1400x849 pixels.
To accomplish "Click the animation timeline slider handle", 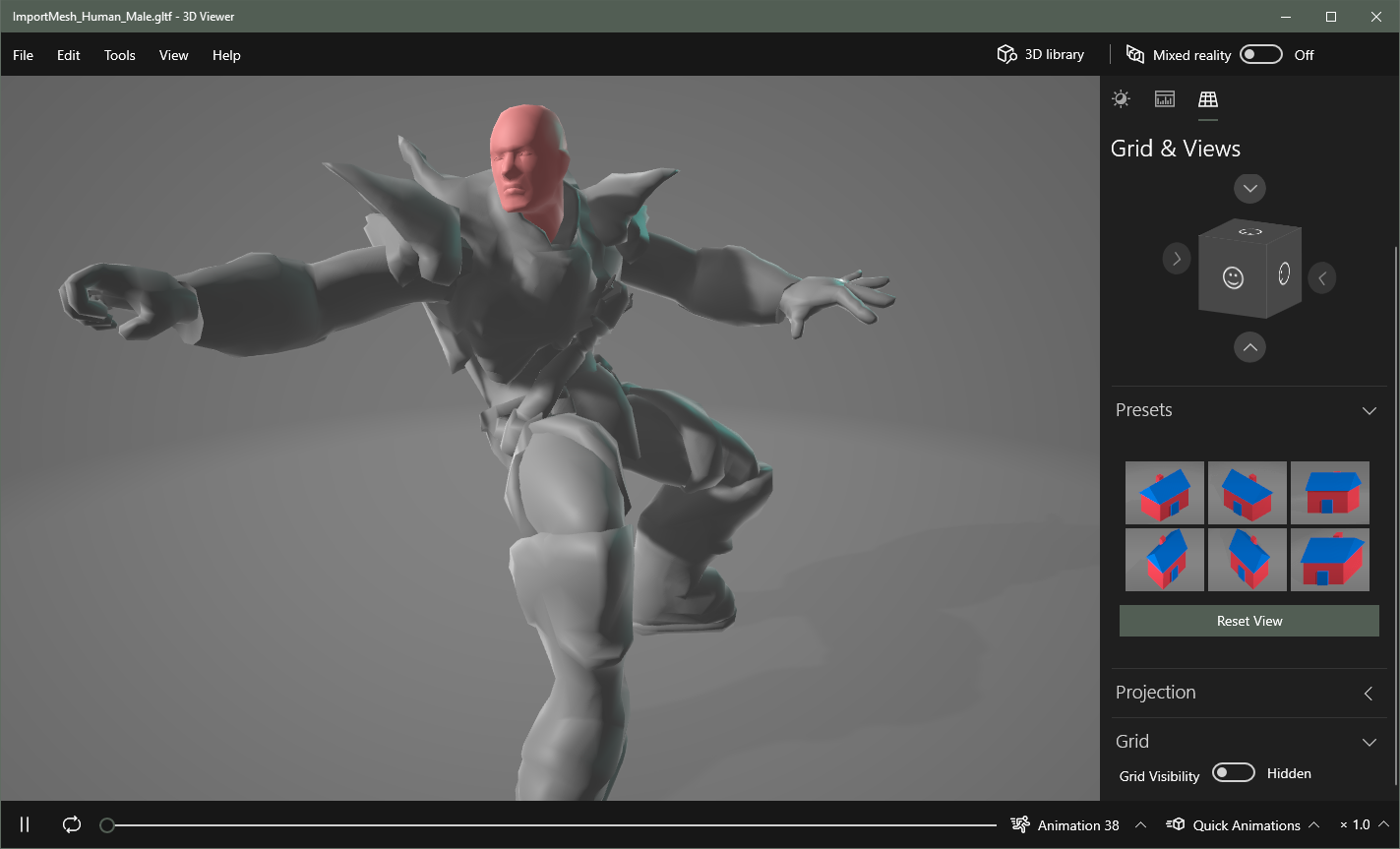I will click(107, 825).
